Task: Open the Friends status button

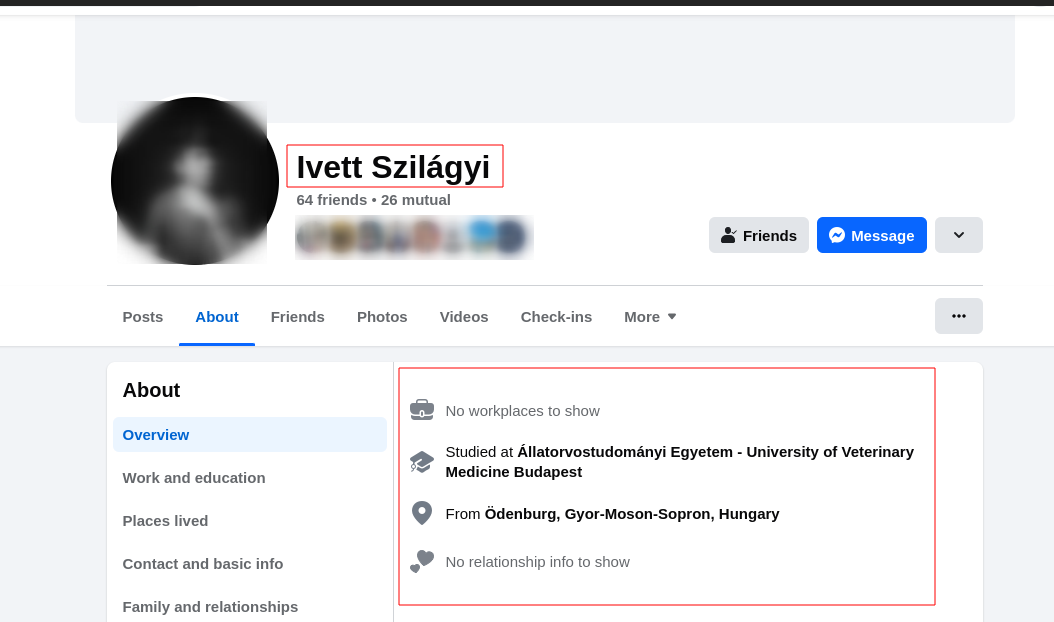Action: [x=758, y=235]
